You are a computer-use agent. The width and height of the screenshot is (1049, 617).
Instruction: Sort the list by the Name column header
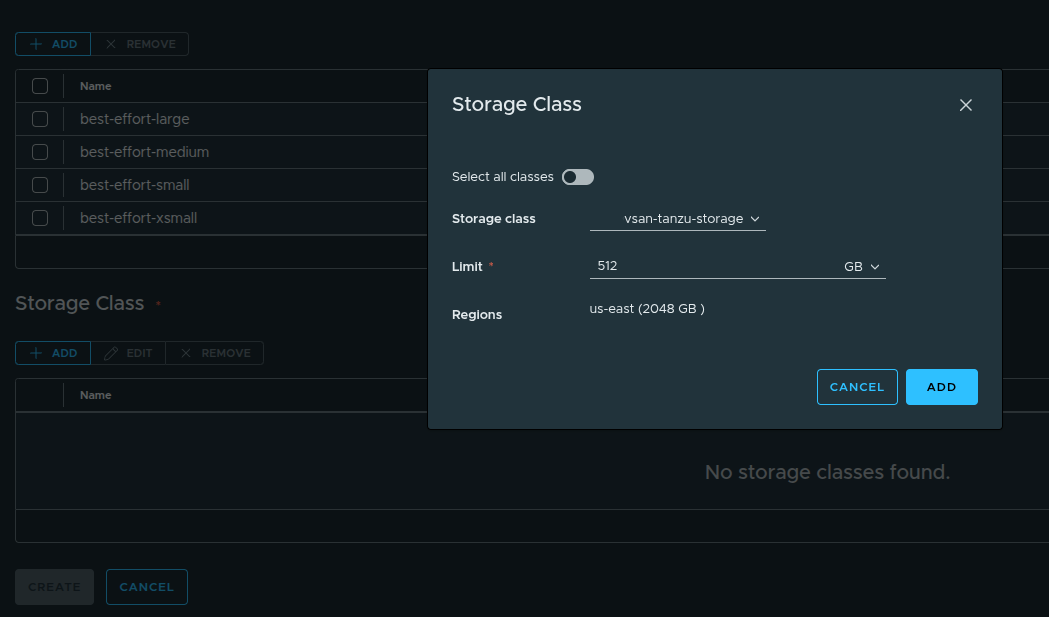click(x=95, y=85)
